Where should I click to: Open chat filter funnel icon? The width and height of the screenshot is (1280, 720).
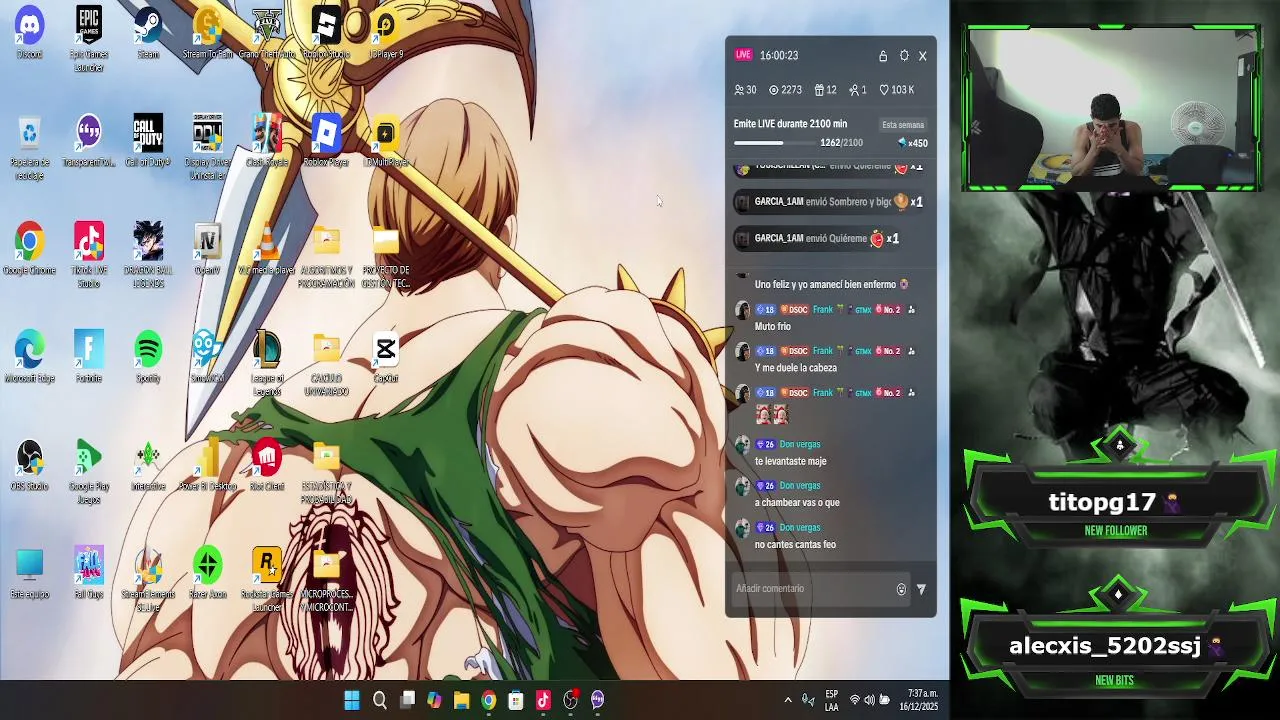point(921,590)
